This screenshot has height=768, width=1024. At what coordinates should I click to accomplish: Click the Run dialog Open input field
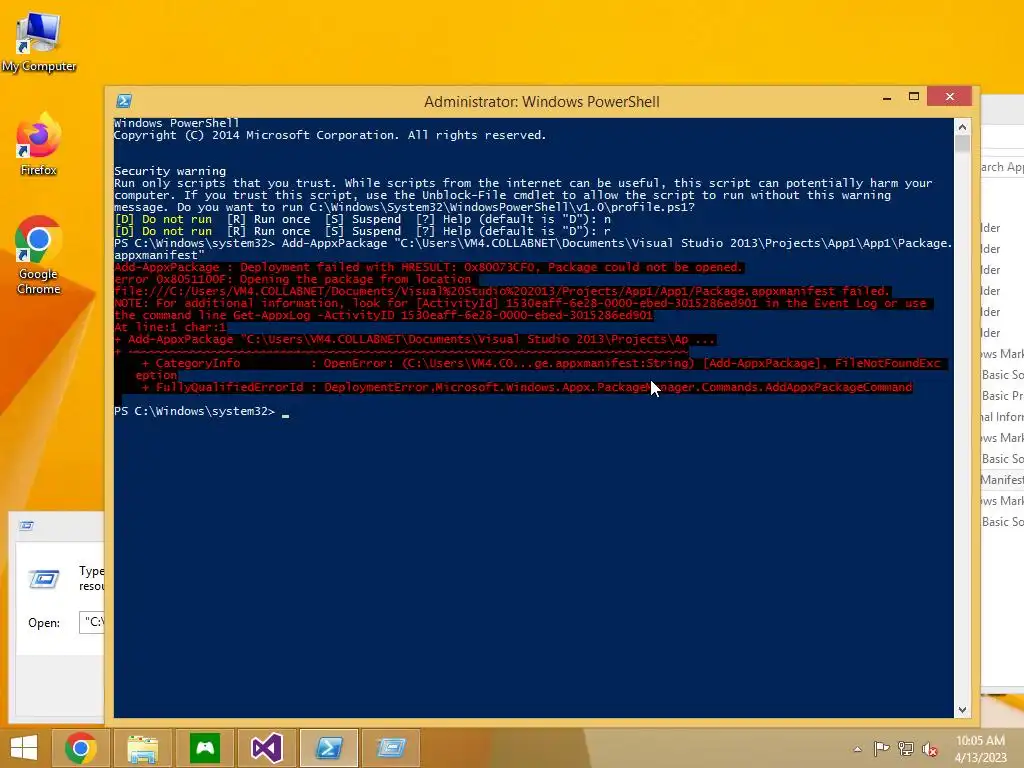pos(91,622)
